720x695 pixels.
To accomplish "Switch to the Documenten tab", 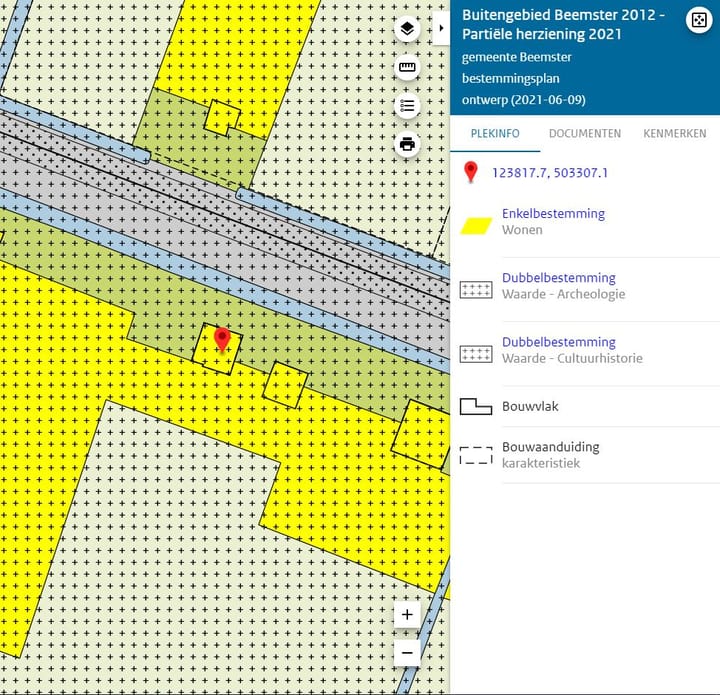I will (585, 133).
